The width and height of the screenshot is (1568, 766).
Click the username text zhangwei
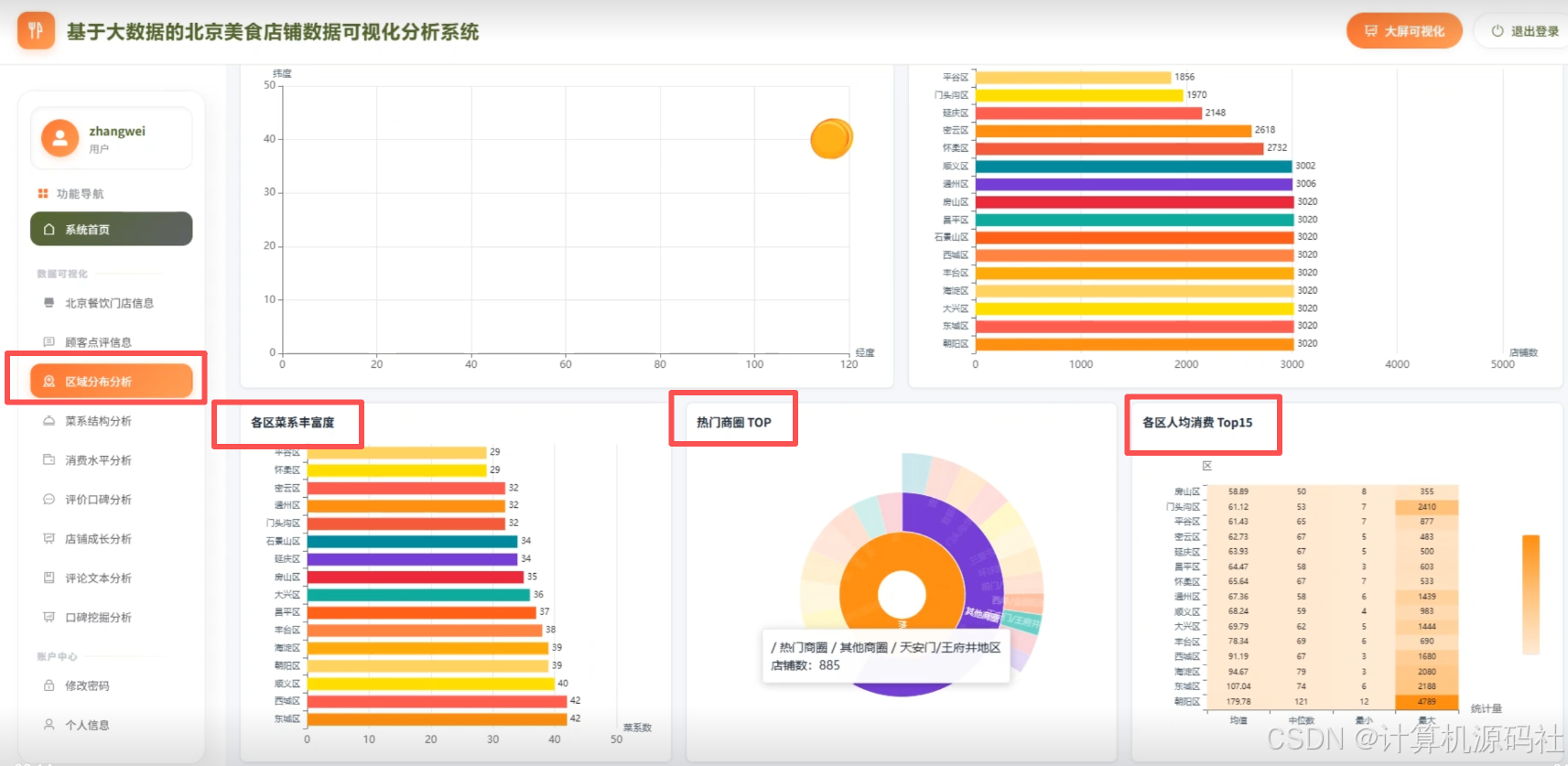pyautogui.click(x=117, y=131)
